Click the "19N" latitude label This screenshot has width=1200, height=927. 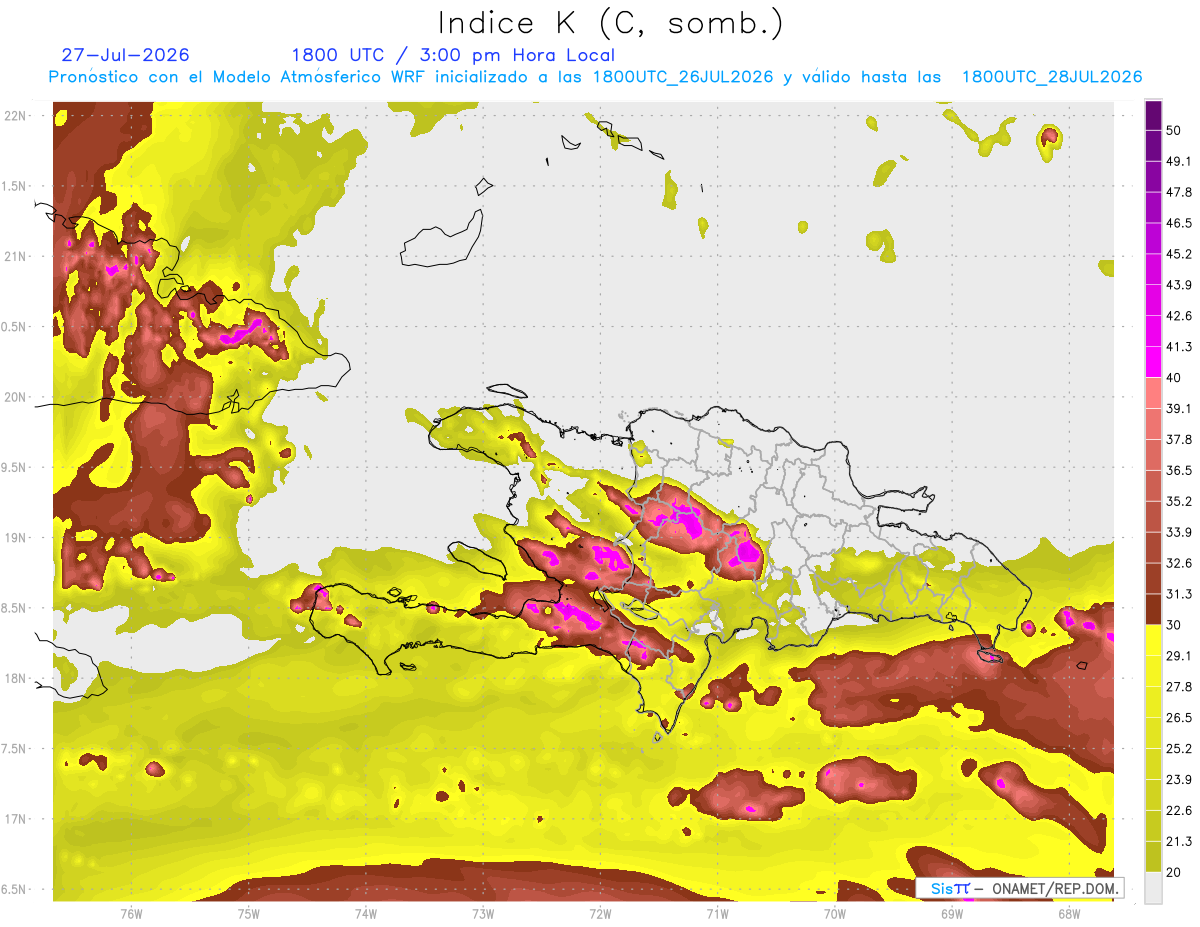coord(16,537)
